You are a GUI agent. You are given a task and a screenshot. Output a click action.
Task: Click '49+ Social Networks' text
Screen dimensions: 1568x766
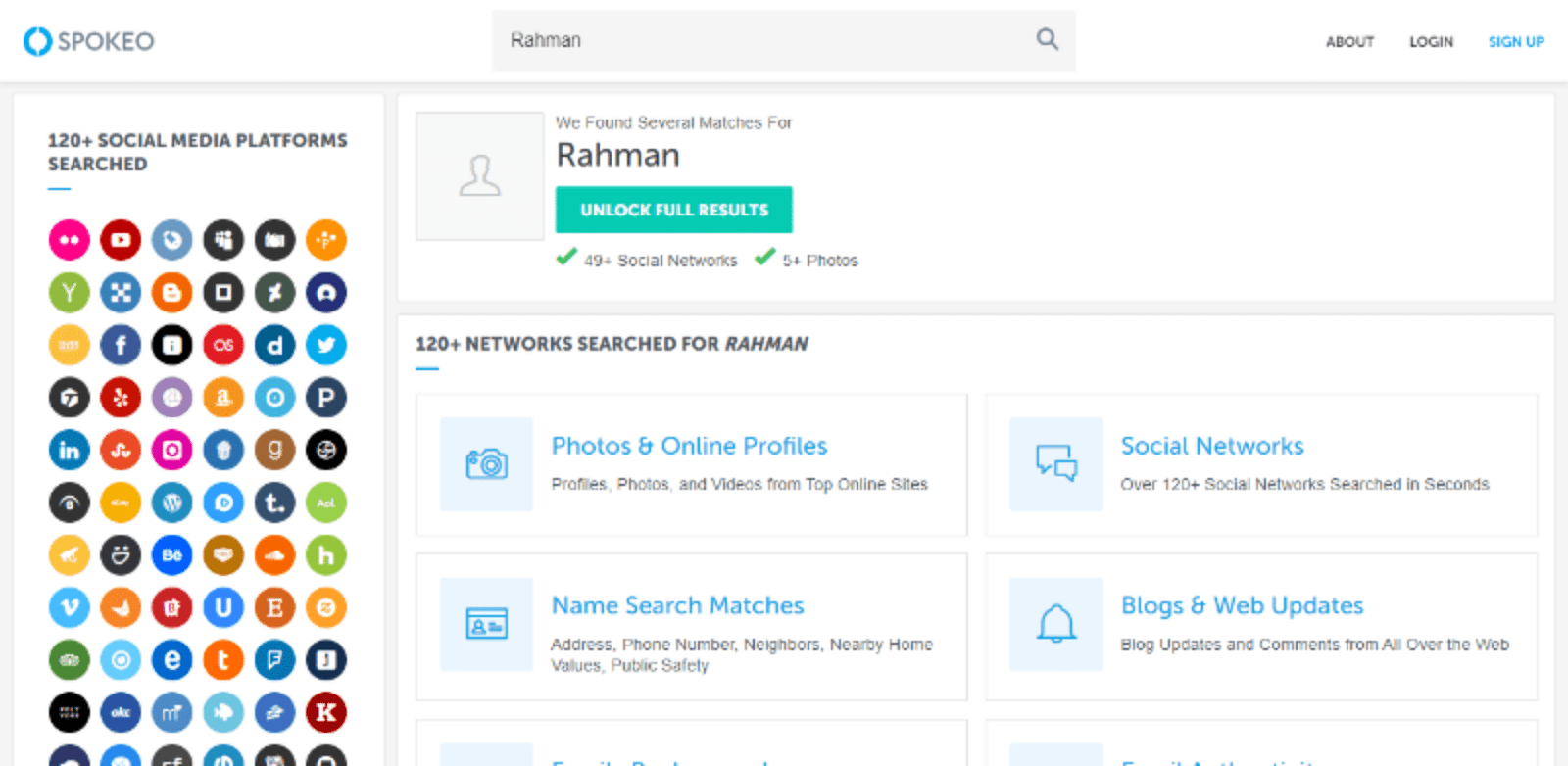[x=661, y=261]
